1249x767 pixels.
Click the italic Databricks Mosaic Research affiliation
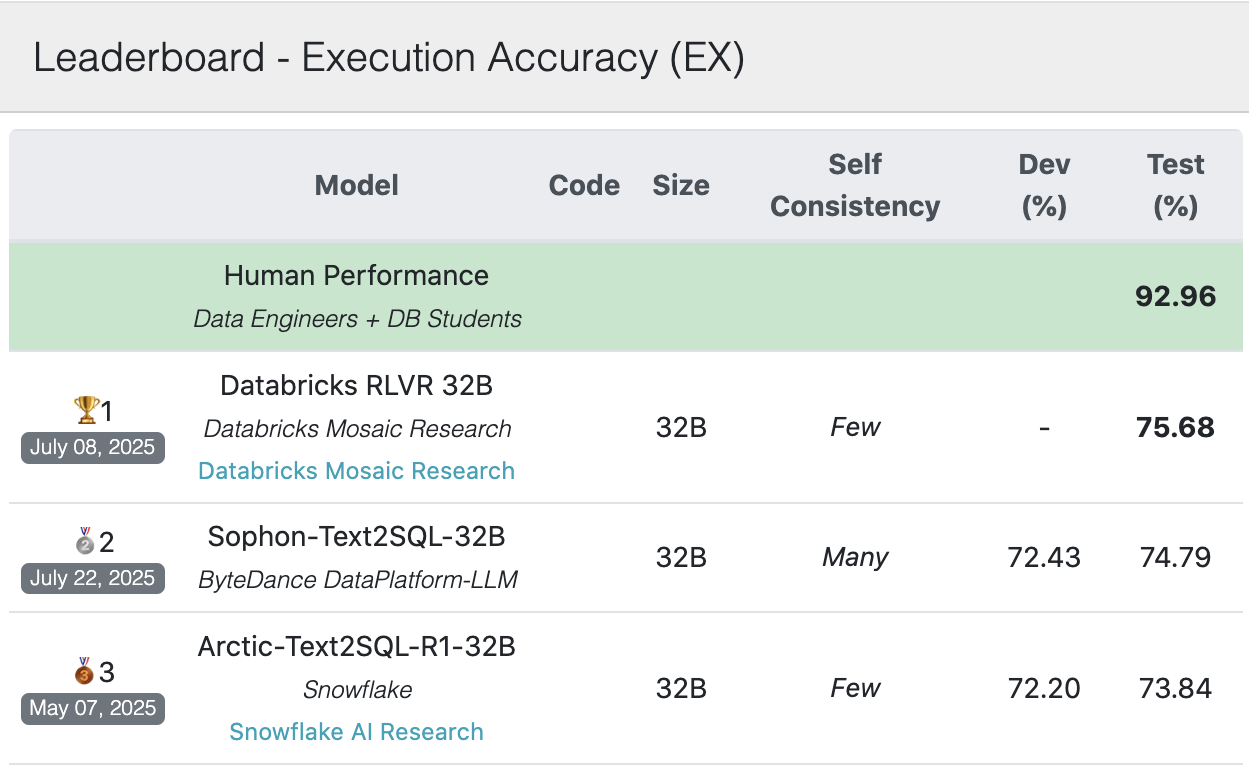coord(357,429)
